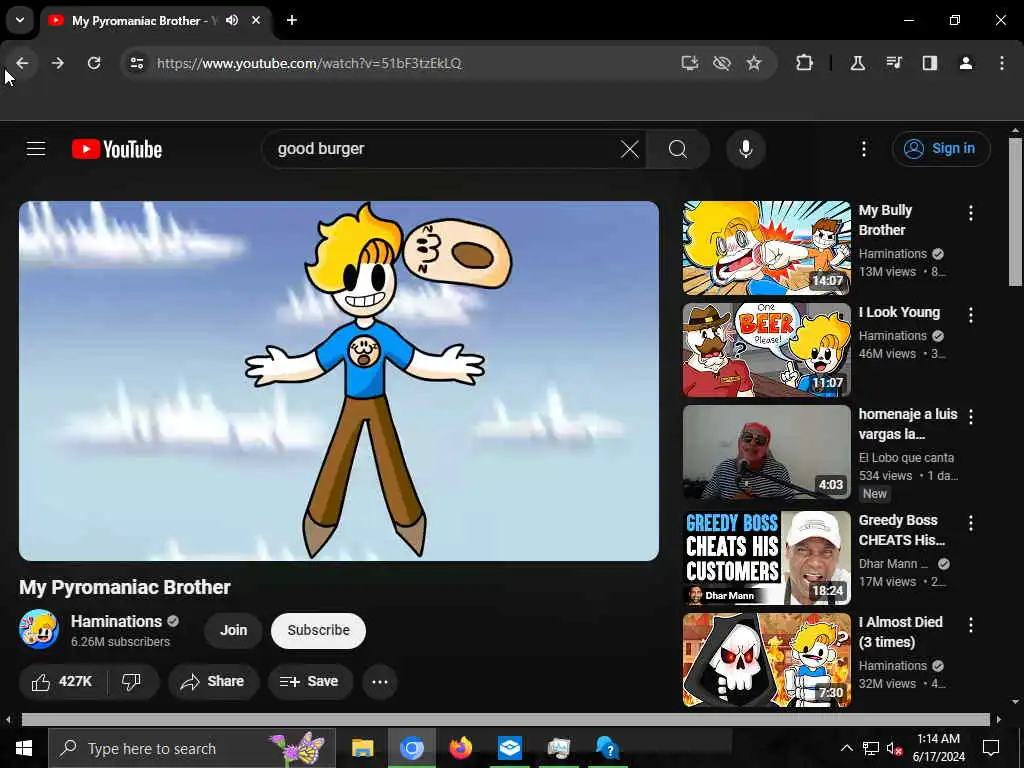Join the Haminations channel membership
Viewport: 1024px width, 768px height.
[x=233, y=630]
